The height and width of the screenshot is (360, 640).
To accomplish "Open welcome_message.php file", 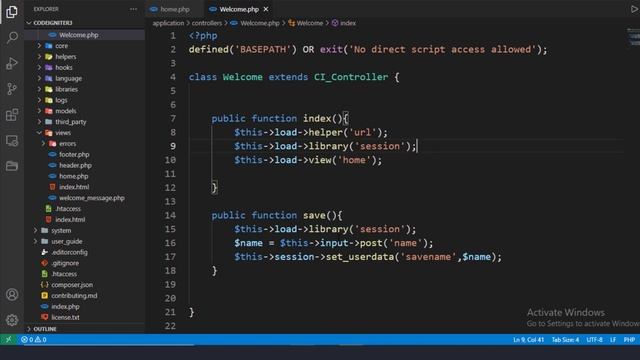I will point(91,198).
